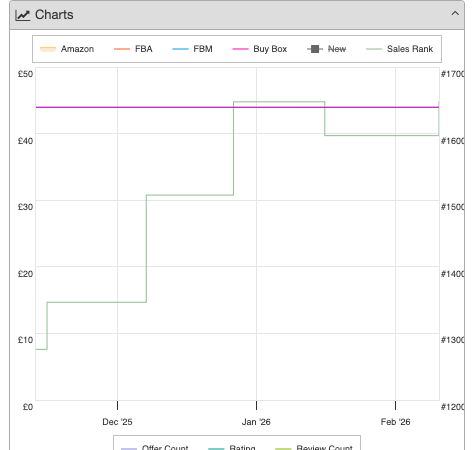Click the £40 price axis label
This screenshot has width=474, height=450.
click(25, 141)
